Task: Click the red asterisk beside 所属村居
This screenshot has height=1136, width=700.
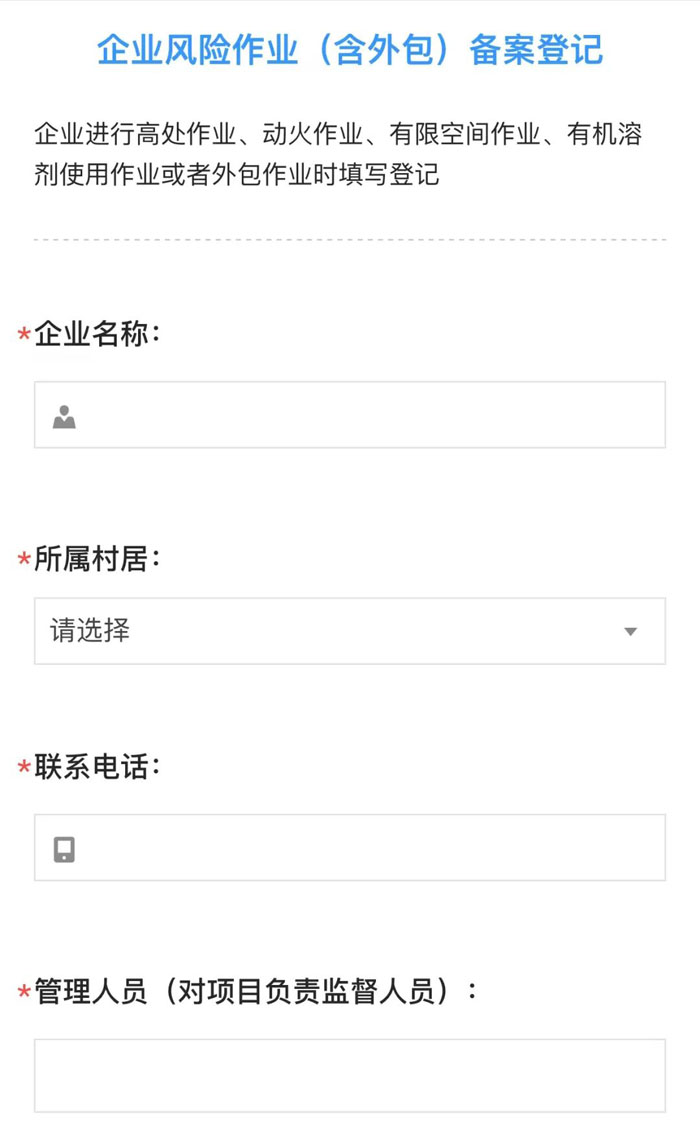Action: click(24, 562)
